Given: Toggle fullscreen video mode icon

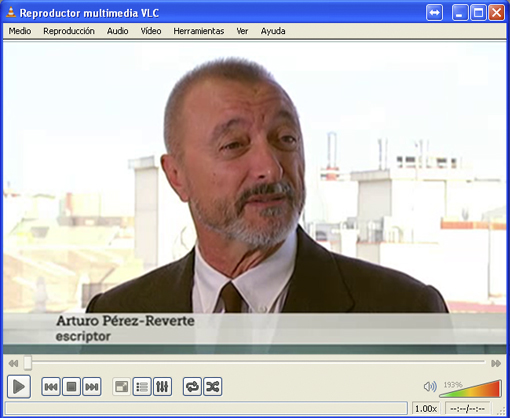Looking at the screenshot, I should 121,387.
